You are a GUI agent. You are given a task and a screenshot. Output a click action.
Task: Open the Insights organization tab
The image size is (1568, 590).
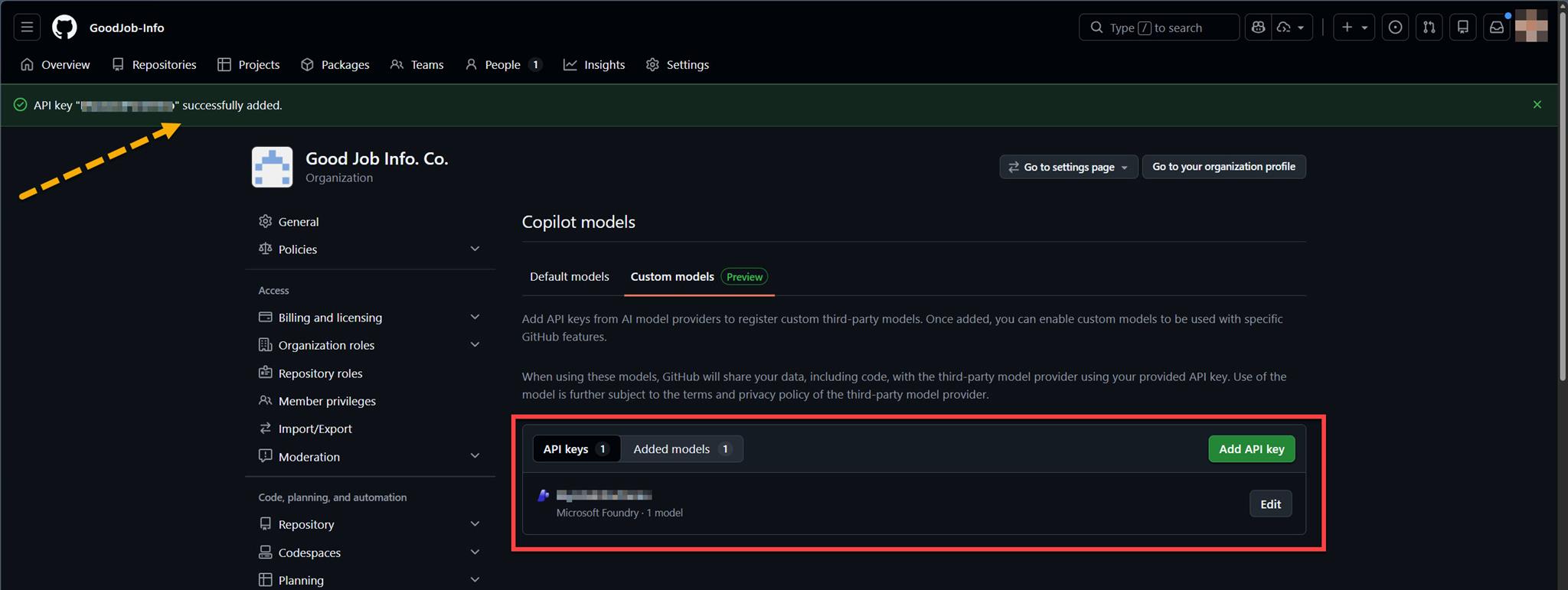(x=594, y=65)
